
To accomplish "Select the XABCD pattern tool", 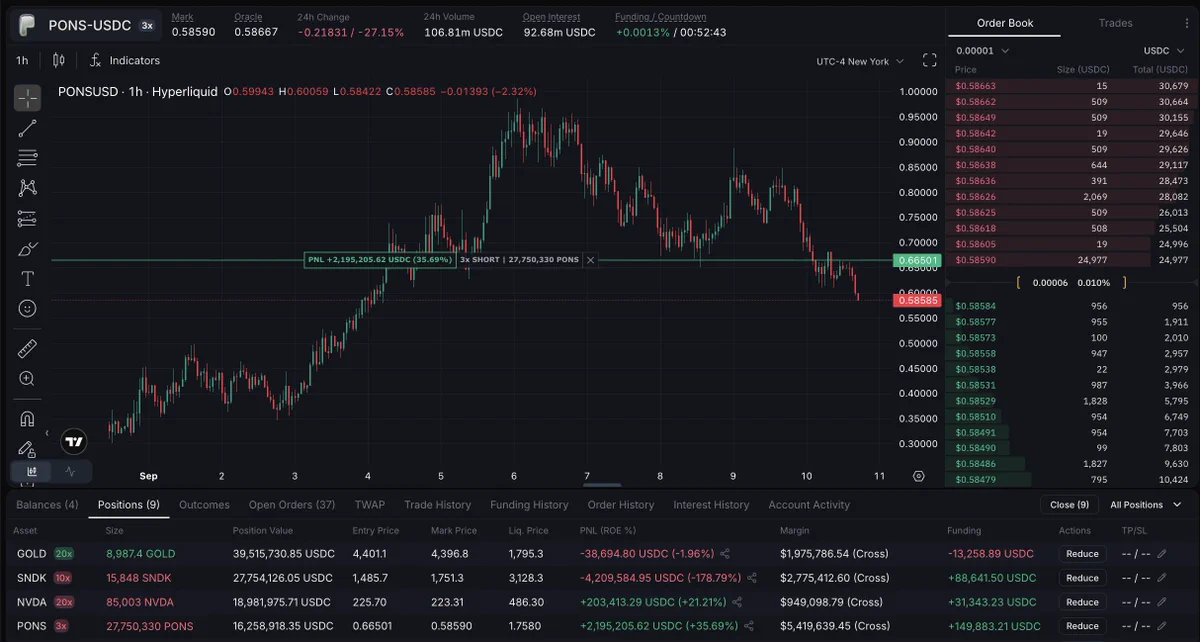I will (27, 188).
